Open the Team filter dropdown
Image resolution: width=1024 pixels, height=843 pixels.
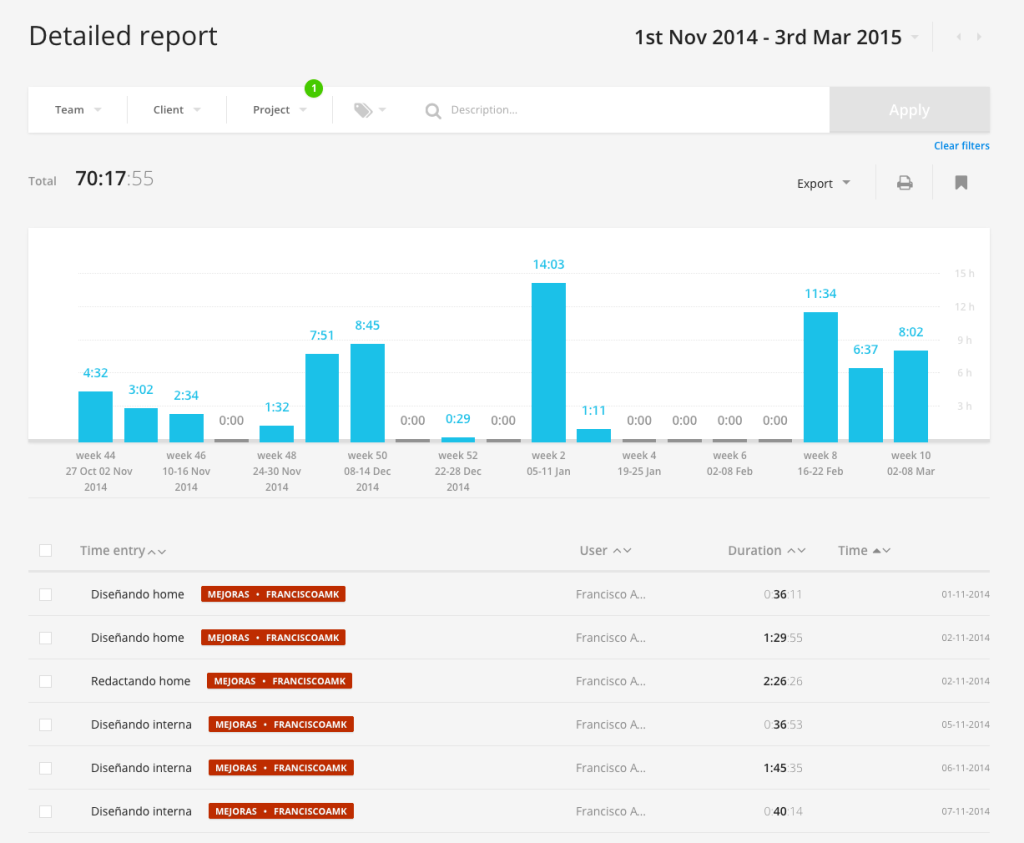[x=78, y=110]
